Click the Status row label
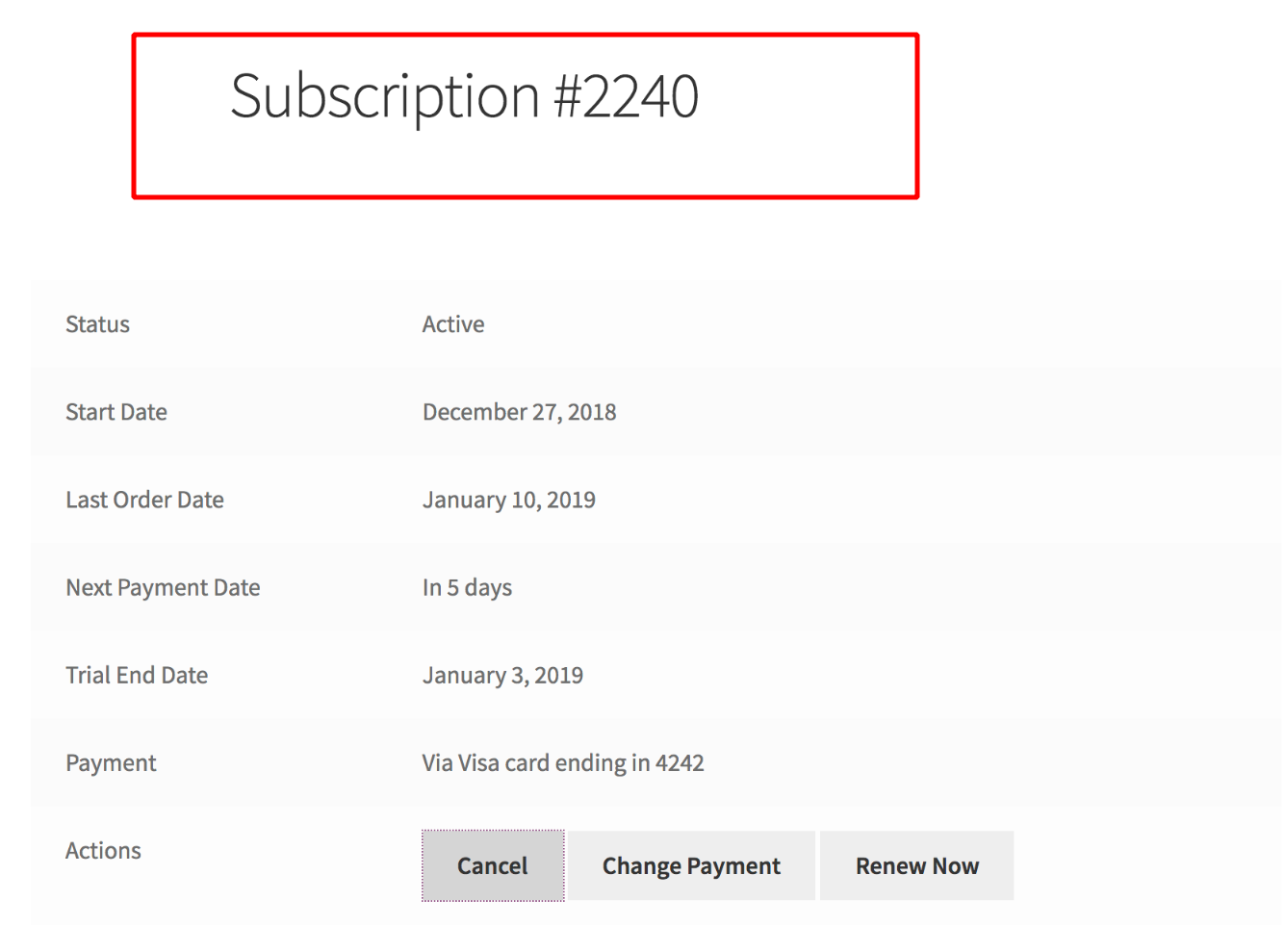This screenshot has height=952, width=1285. point(96,323)
